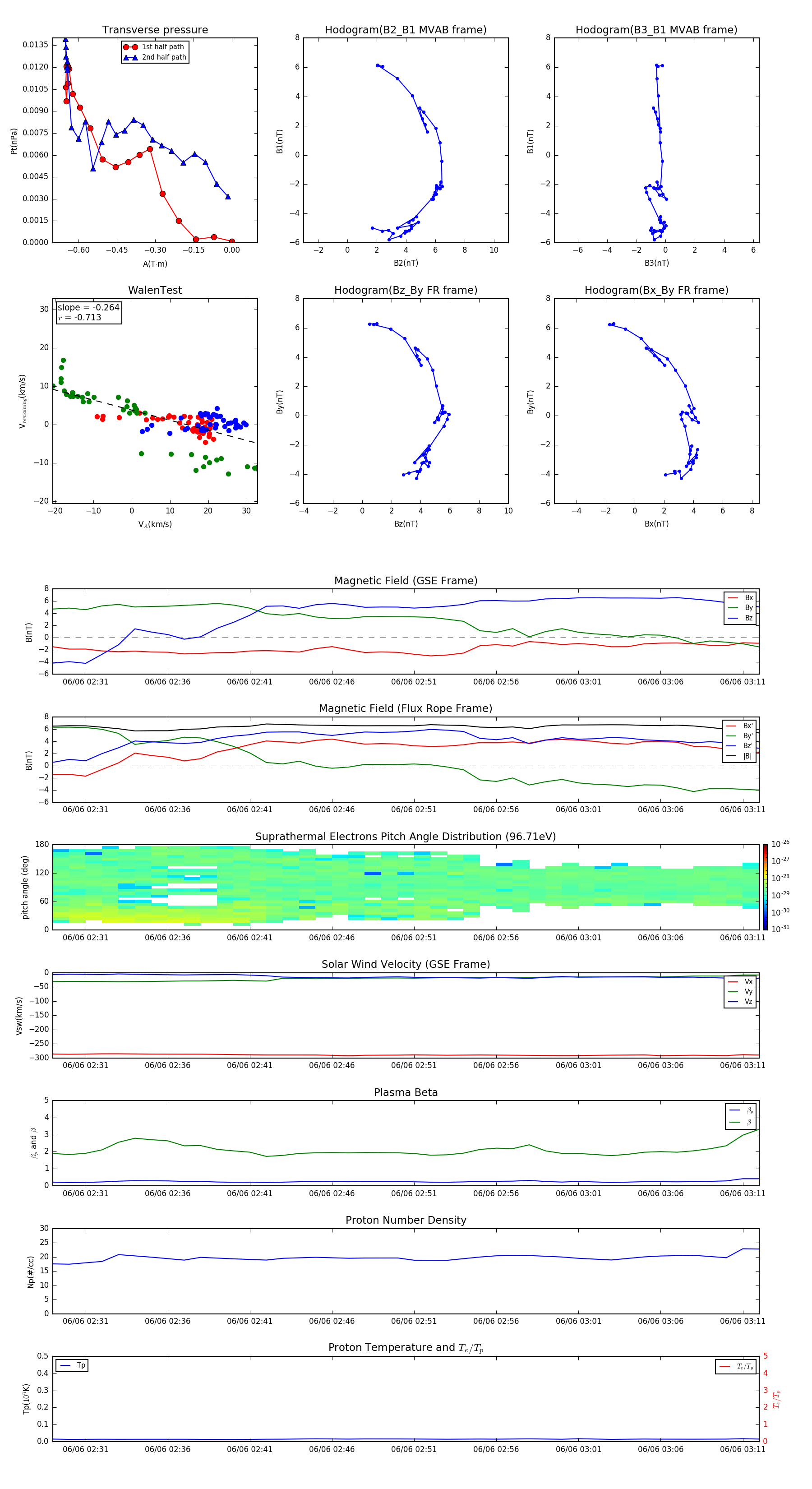This screenshot has height=1489, width=812.
Task: Click the 'VA(km/s)' x-axis label
Action: coord(155,524)
